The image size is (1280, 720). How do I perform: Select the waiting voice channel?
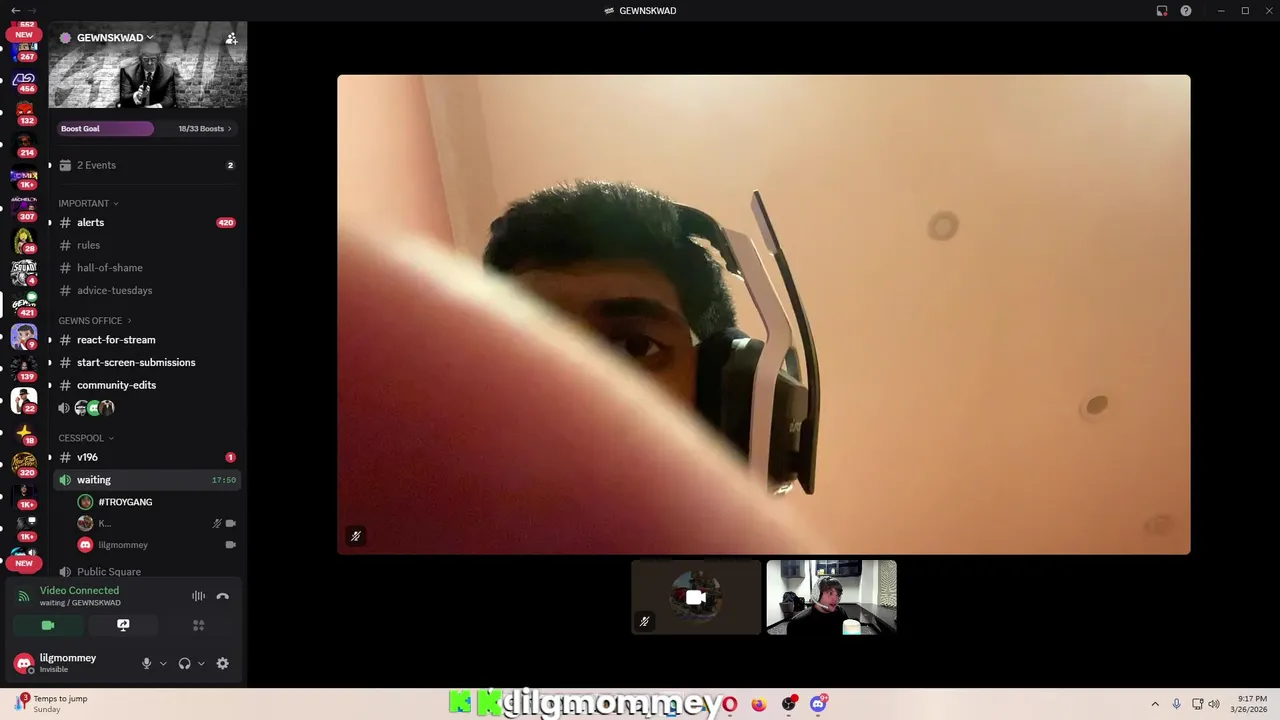[x=146, y=480]
